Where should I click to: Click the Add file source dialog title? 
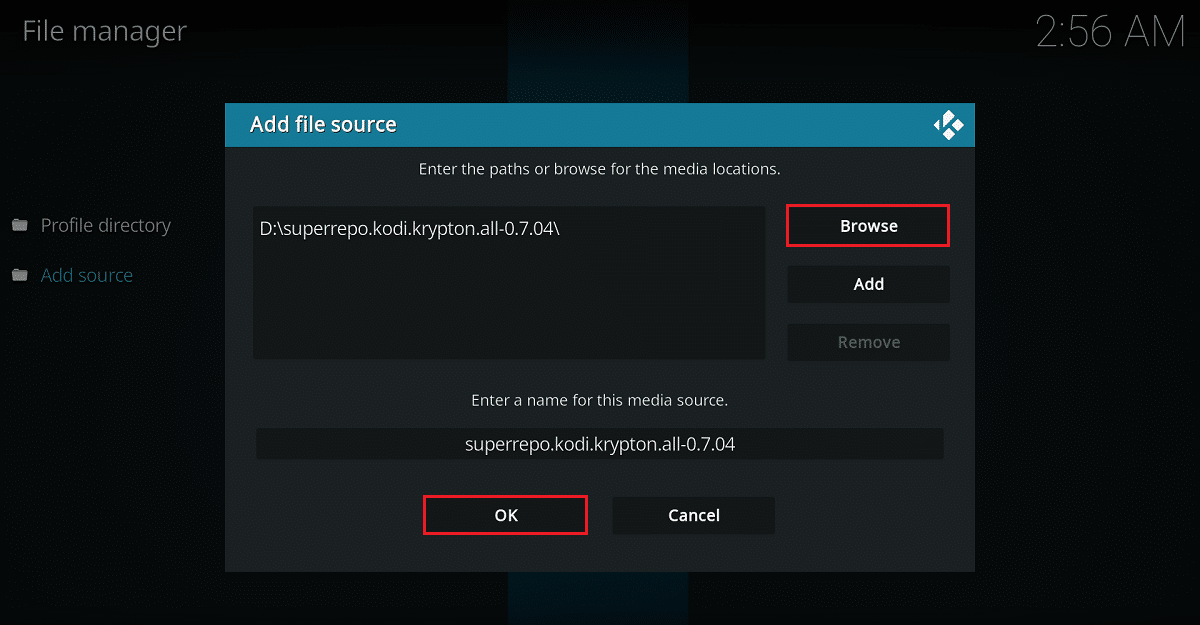[323, 125]
